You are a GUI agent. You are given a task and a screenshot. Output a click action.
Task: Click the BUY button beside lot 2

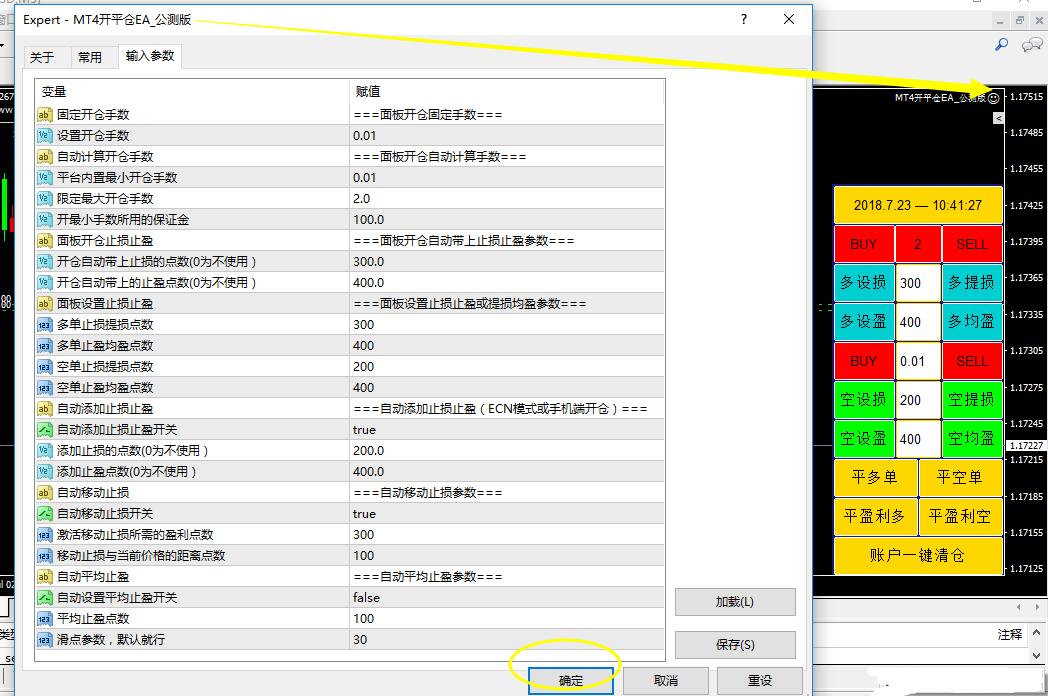tap(864, 244)
